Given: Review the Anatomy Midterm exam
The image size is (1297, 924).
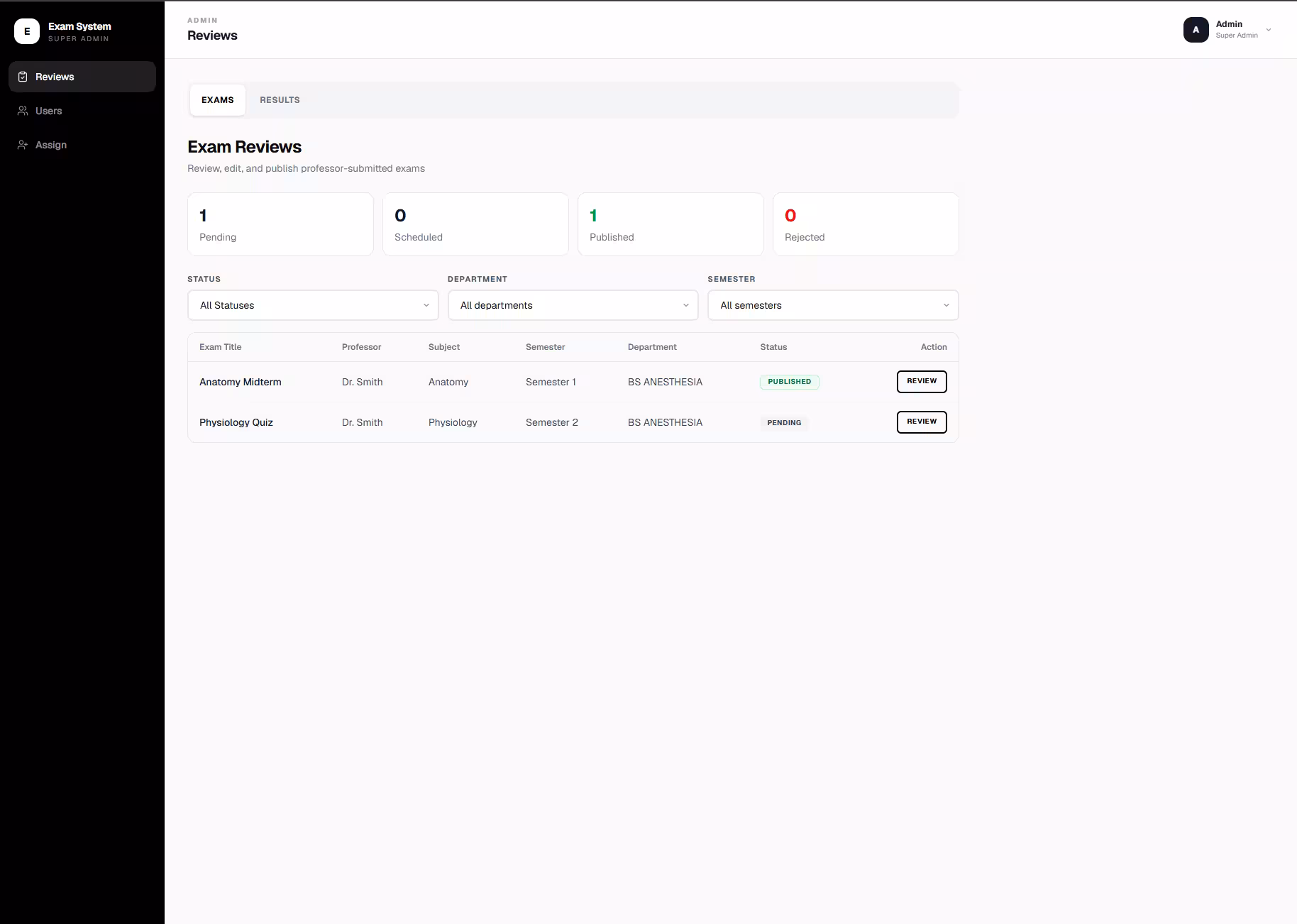Looking at the screenshot, I should point(922,381).
